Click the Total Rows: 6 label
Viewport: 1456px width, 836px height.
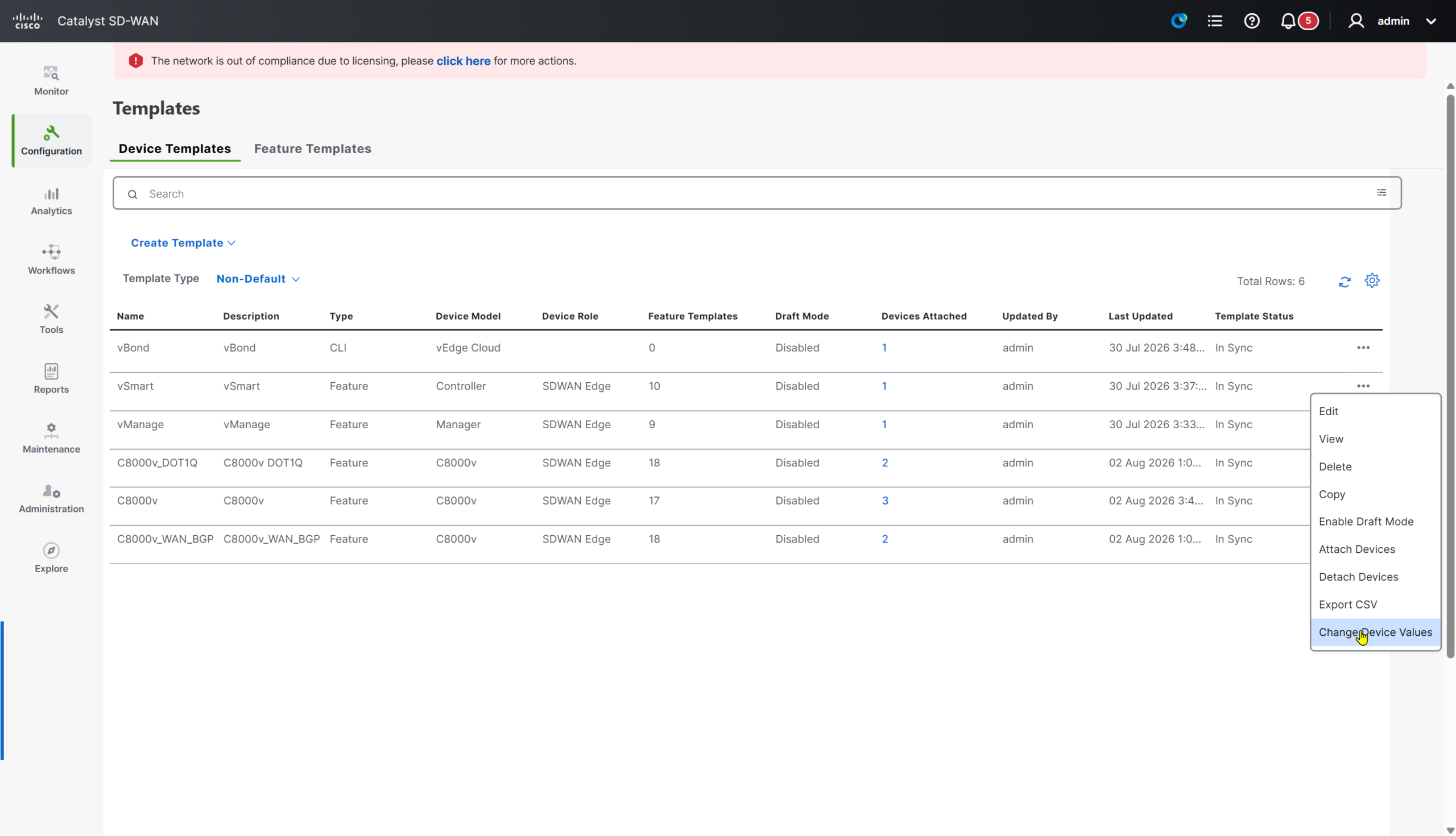(1270, 282)
